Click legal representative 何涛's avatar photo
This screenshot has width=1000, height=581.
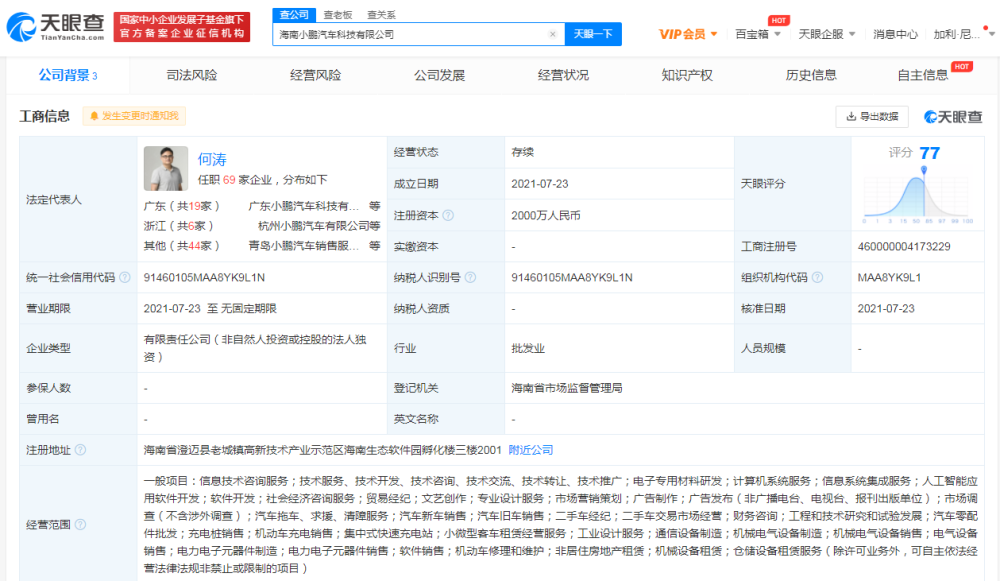coord(166,170)
